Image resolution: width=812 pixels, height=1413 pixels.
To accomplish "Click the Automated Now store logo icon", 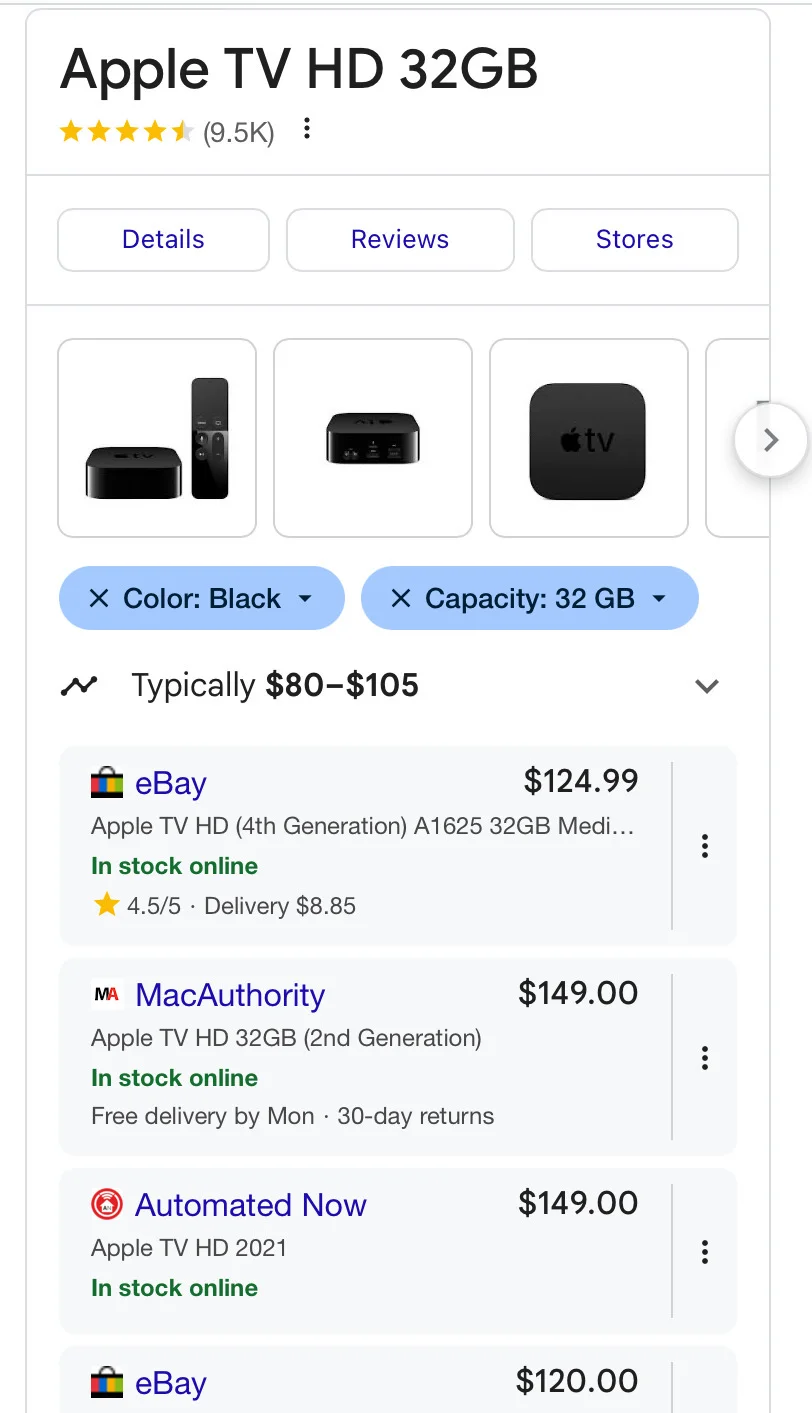I will pyautogui.click(x=107, y=1205).
